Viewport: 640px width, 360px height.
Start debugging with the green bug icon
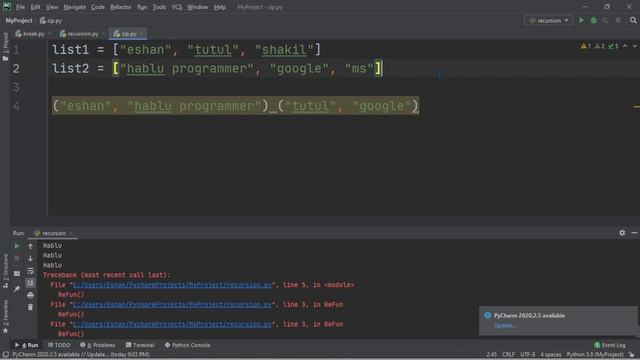[x=593, y=20]
